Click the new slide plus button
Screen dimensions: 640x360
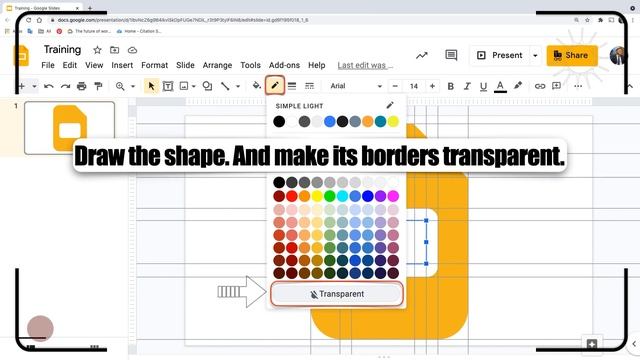pyautogui.click(x=22, y=86)
